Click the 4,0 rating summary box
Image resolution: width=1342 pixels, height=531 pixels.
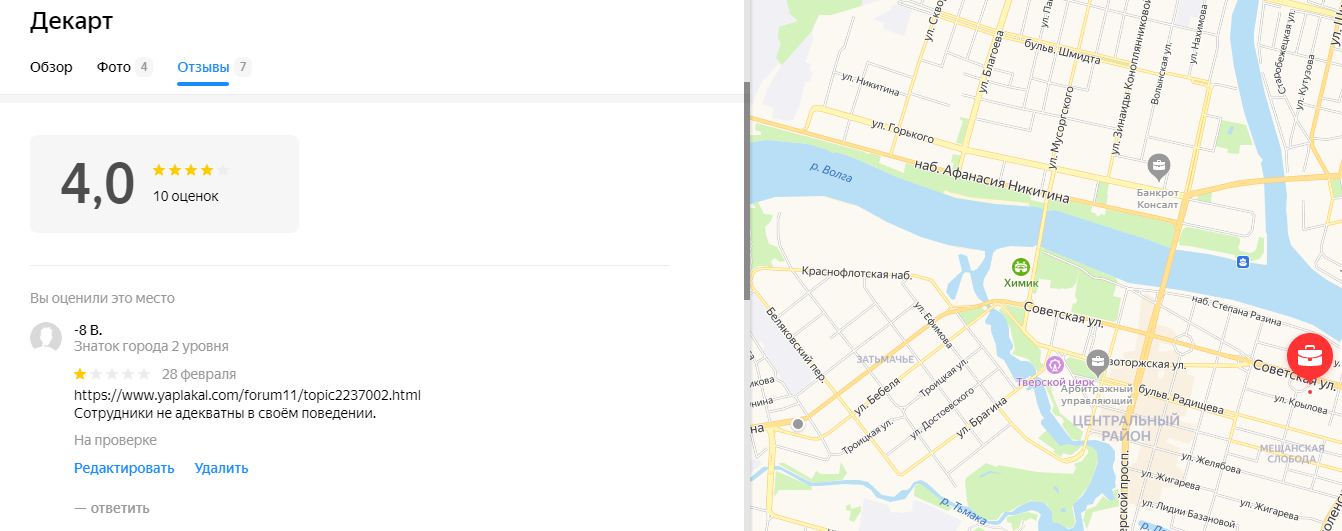(x=164, y=184)
